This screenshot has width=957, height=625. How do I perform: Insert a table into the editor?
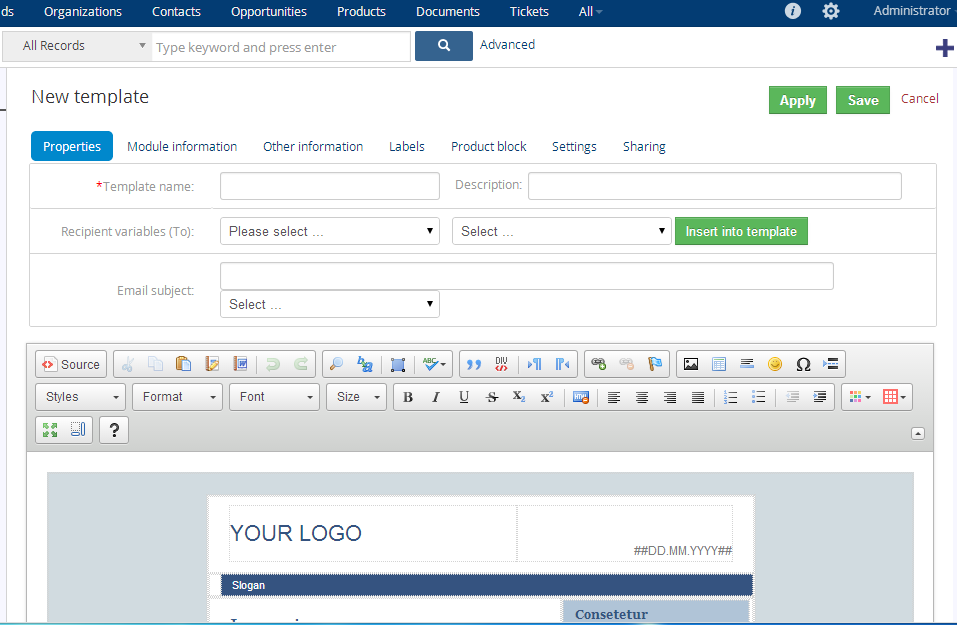719,364
